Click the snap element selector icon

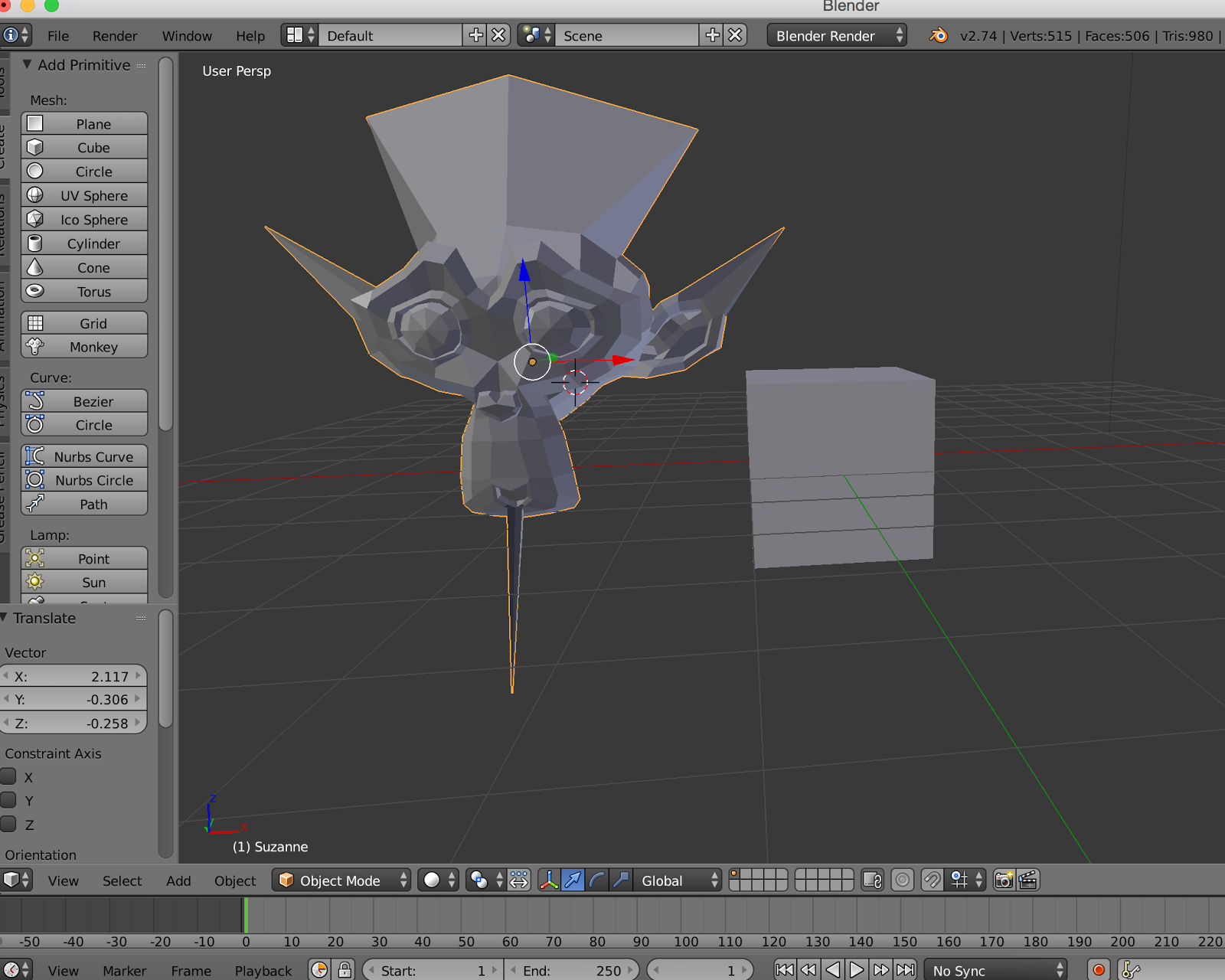click(x=966, y=880)
